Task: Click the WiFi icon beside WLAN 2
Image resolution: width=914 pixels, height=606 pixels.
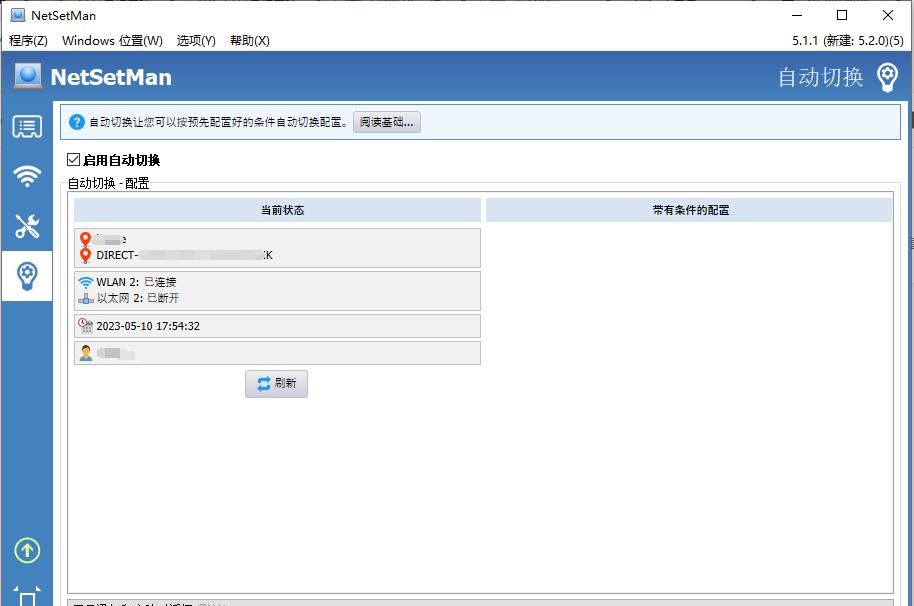Action: (x=86, y=282)
